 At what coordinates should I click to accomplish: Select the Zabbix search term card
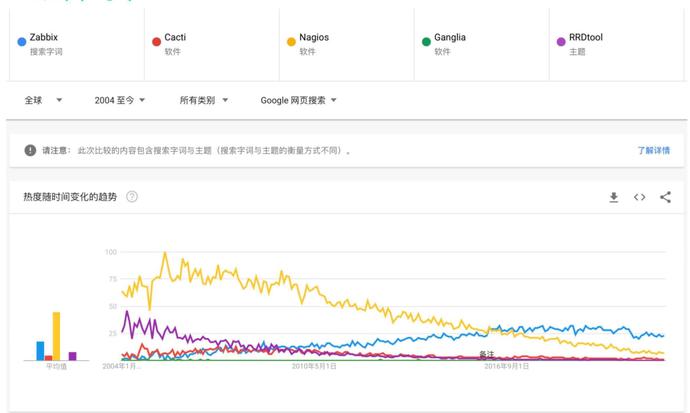77,44
